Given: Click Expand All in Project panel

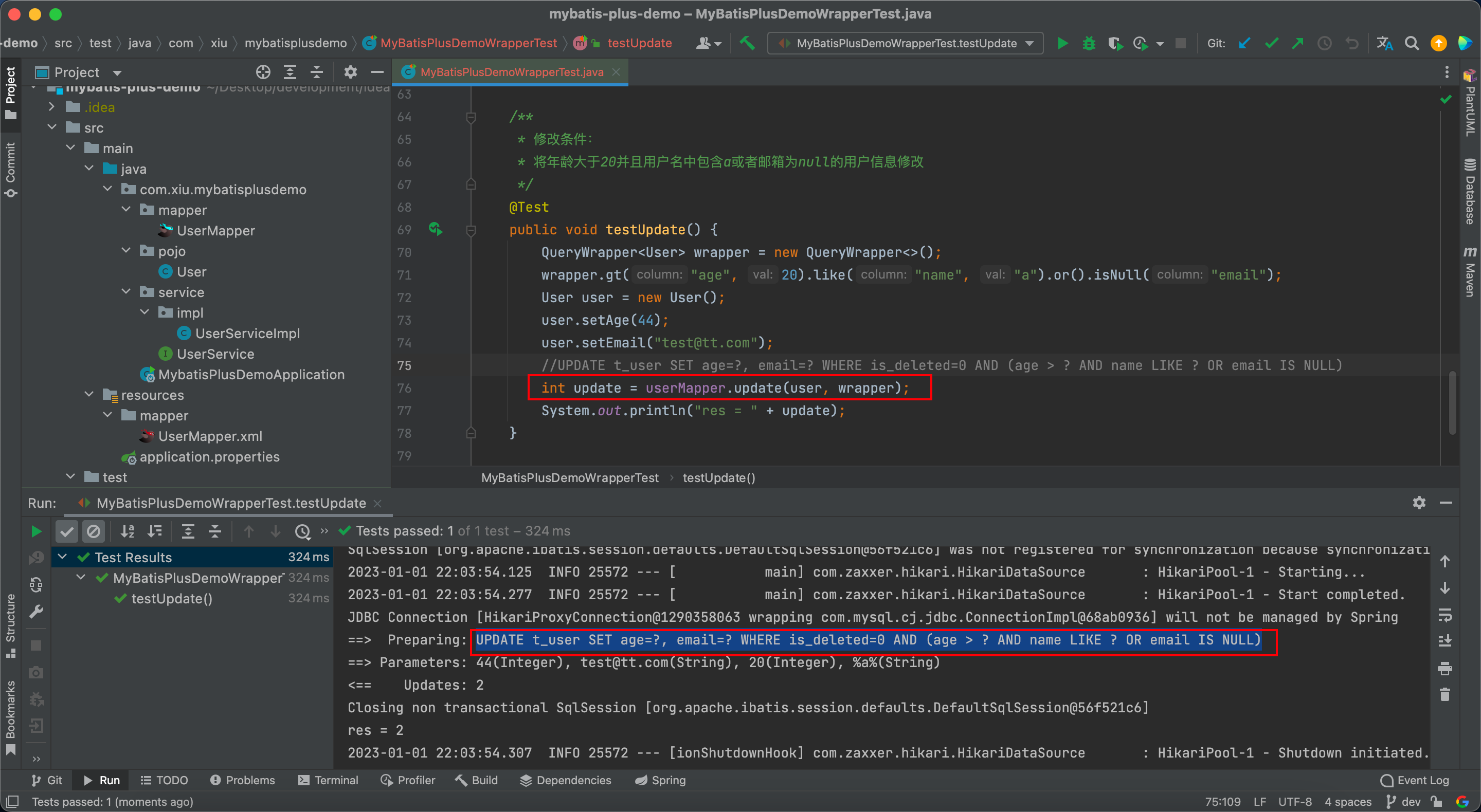Looking at the screenshot, I should click(290, 72).
